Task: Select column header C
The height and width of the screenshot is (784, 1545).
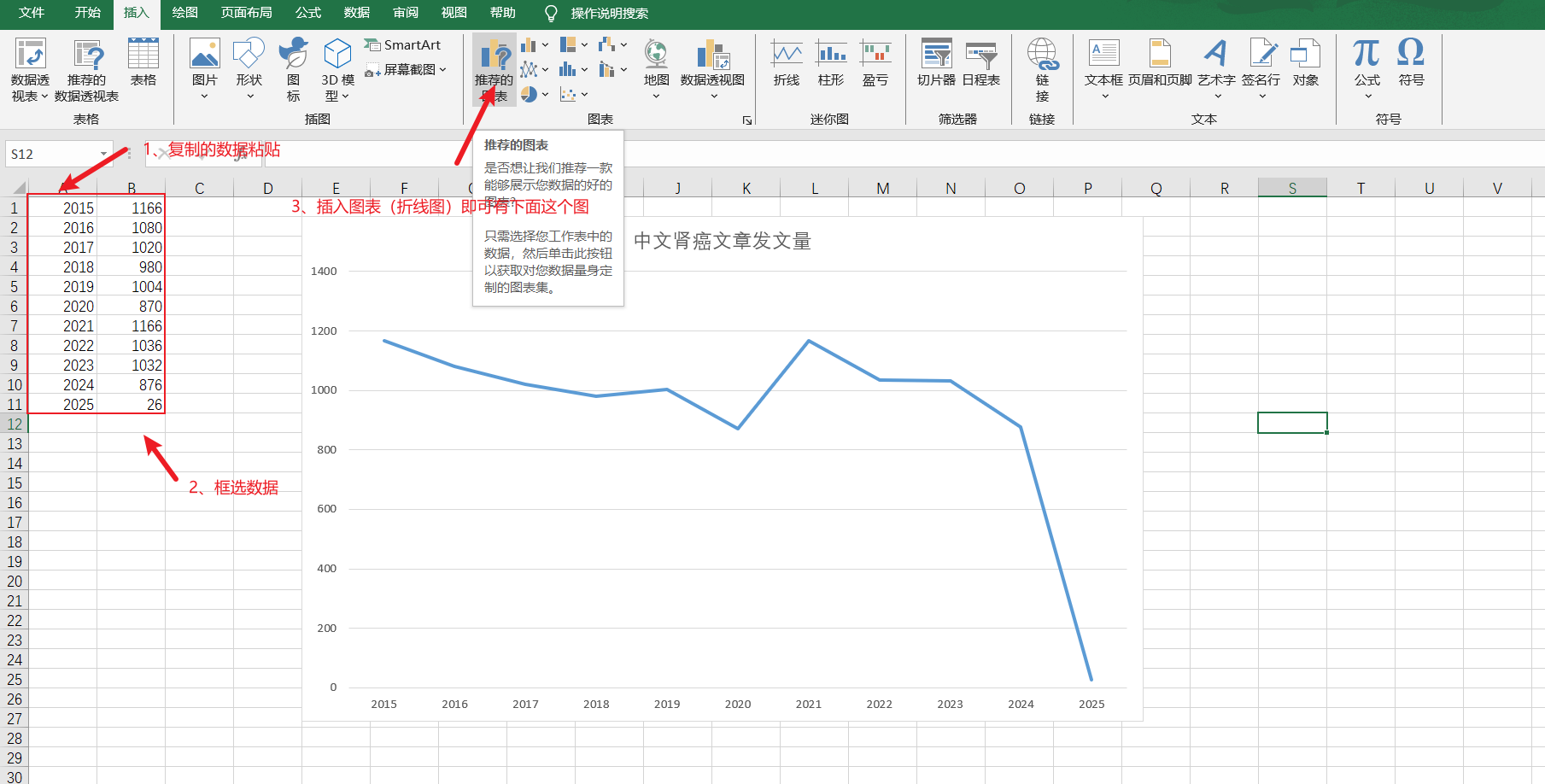Action: (199, 188)
